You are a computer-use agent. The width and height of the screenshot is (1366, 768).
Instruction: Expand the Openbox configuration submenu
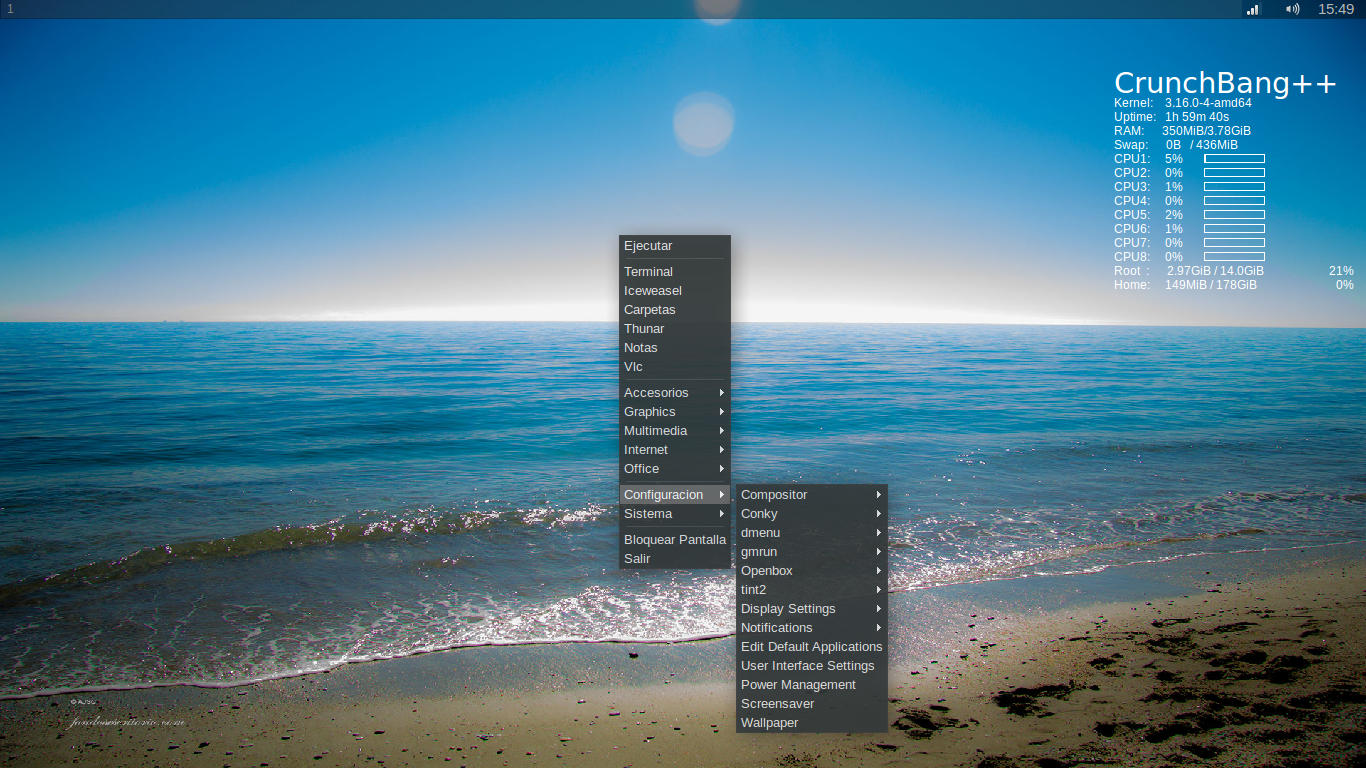click(x=766, y=570)
